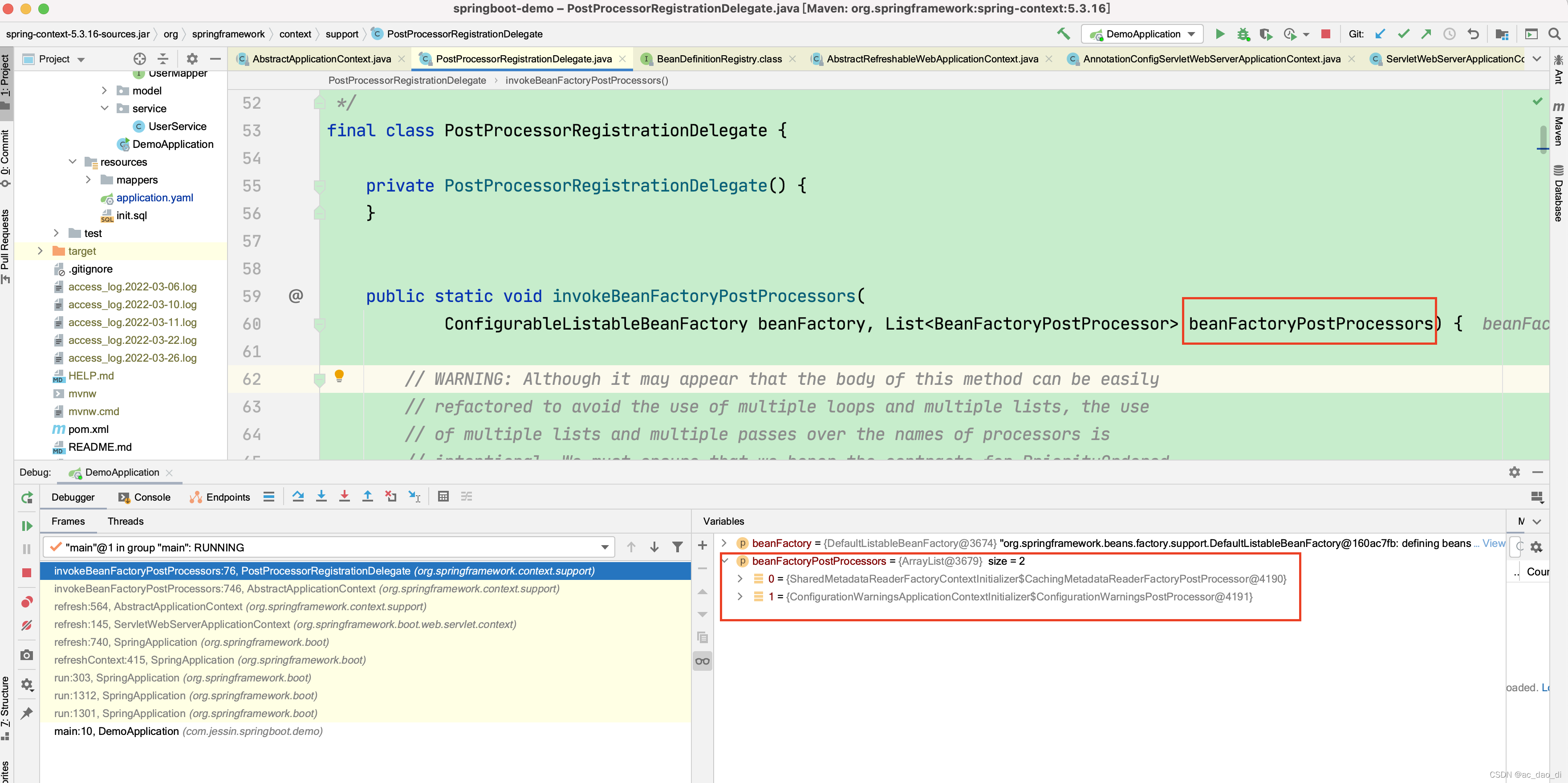Screen dimensions: 1568x783
Task: Open the Database tool window button
Action: pyautogui.click(x=1558, y=193)
